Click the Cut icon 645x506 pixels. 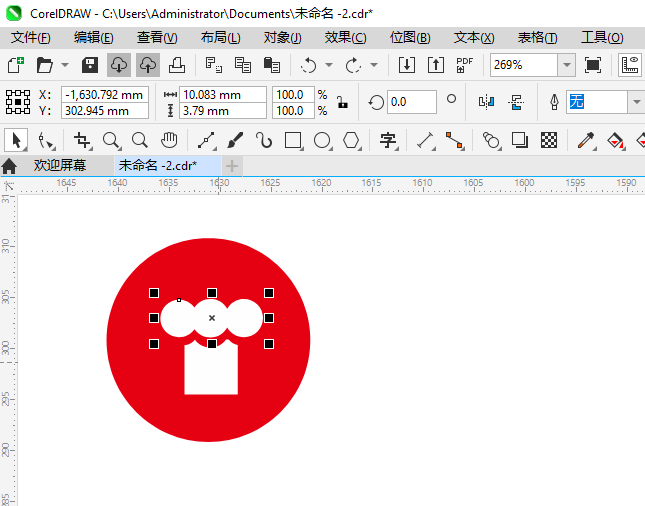(213, 65)
